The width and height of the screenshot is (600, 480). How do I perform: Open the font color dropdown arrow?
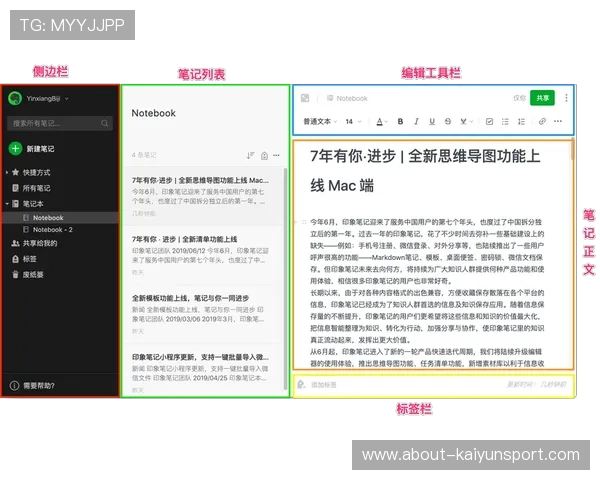(x=386, y=122)
